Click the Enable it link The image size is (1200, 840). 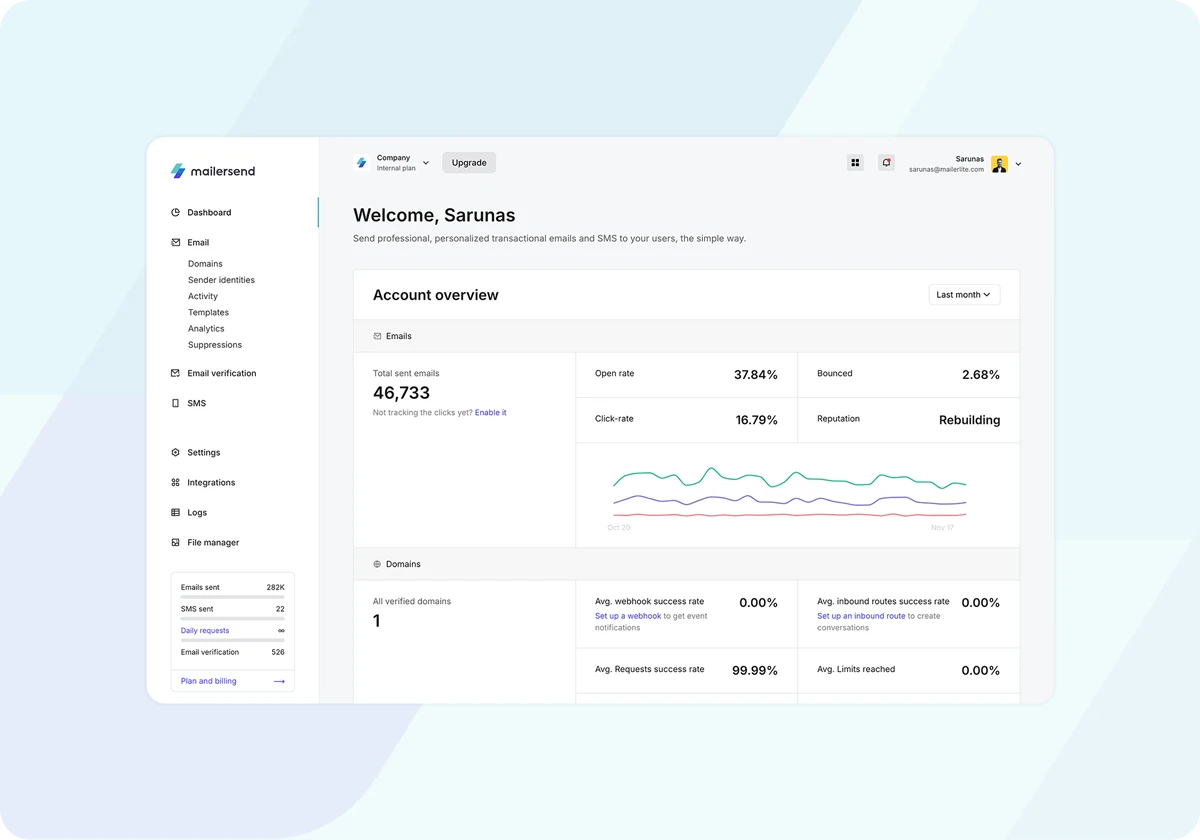[x=490, y=413]
